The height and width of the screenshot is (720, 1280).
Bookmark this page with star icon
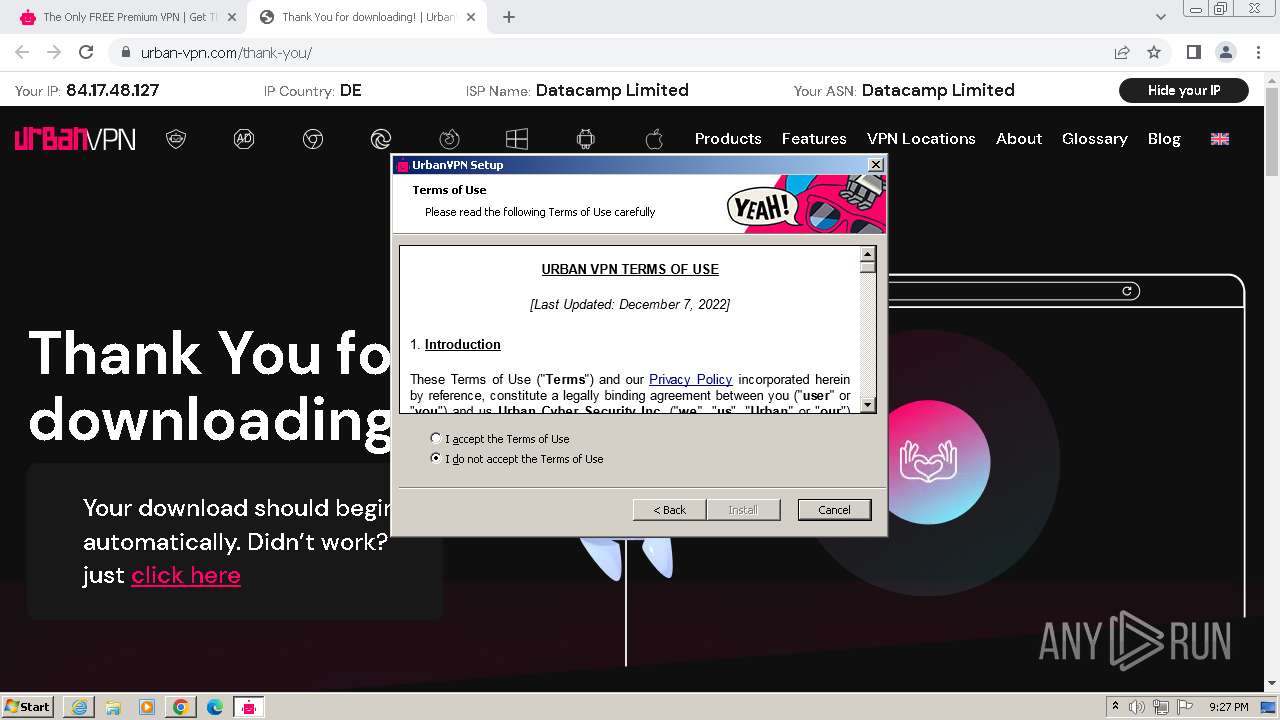[1154, 52]
